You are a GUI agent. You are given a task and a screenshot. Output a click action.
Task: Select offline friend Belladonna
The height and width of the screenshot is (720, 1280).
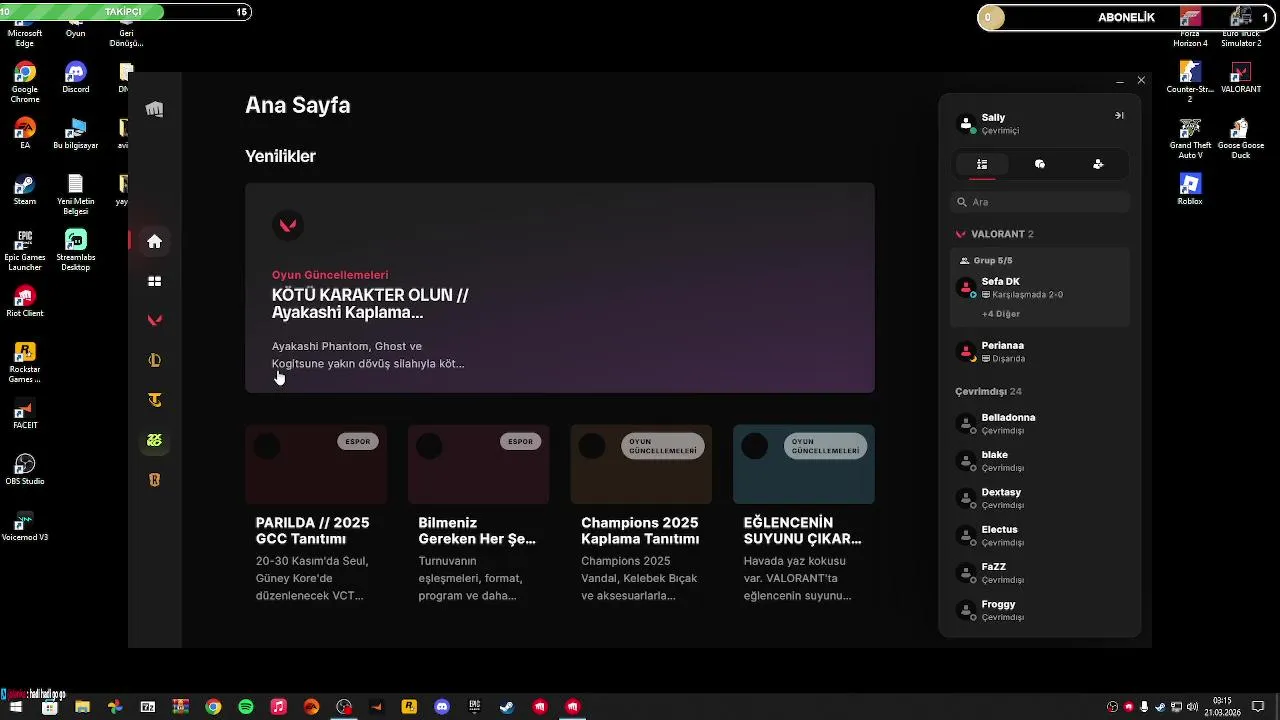(x=1040, y=423)
